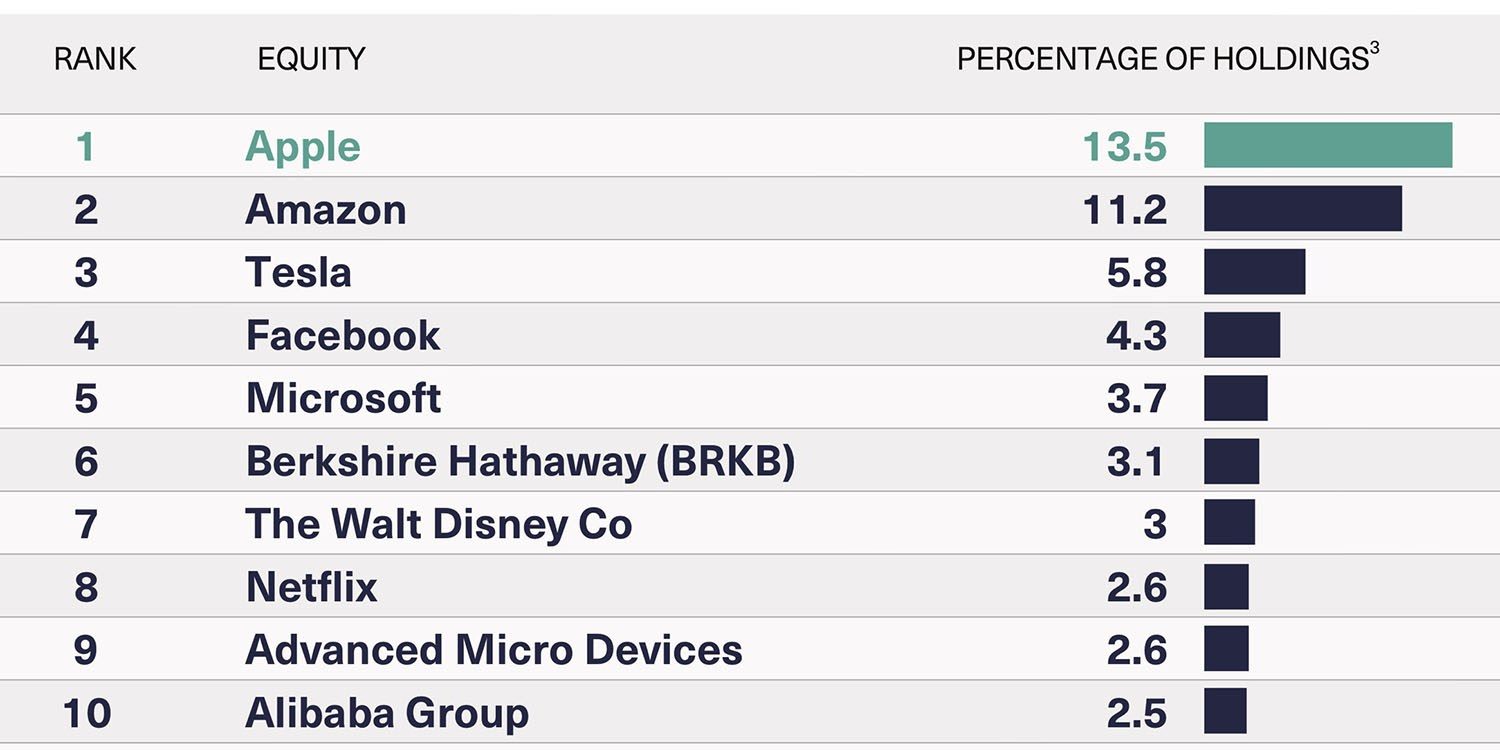This screenshot has height=750, width=1500.
Task: Click the dark Amazon holdings bar
Action: [x=1302, y=209]
